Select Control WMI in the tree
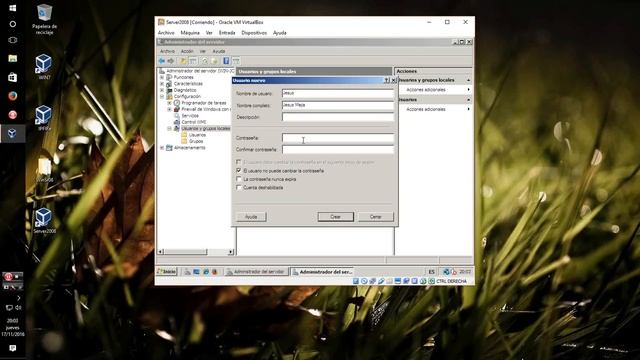The height and width of the screenshot is (360, 640). 190,122
